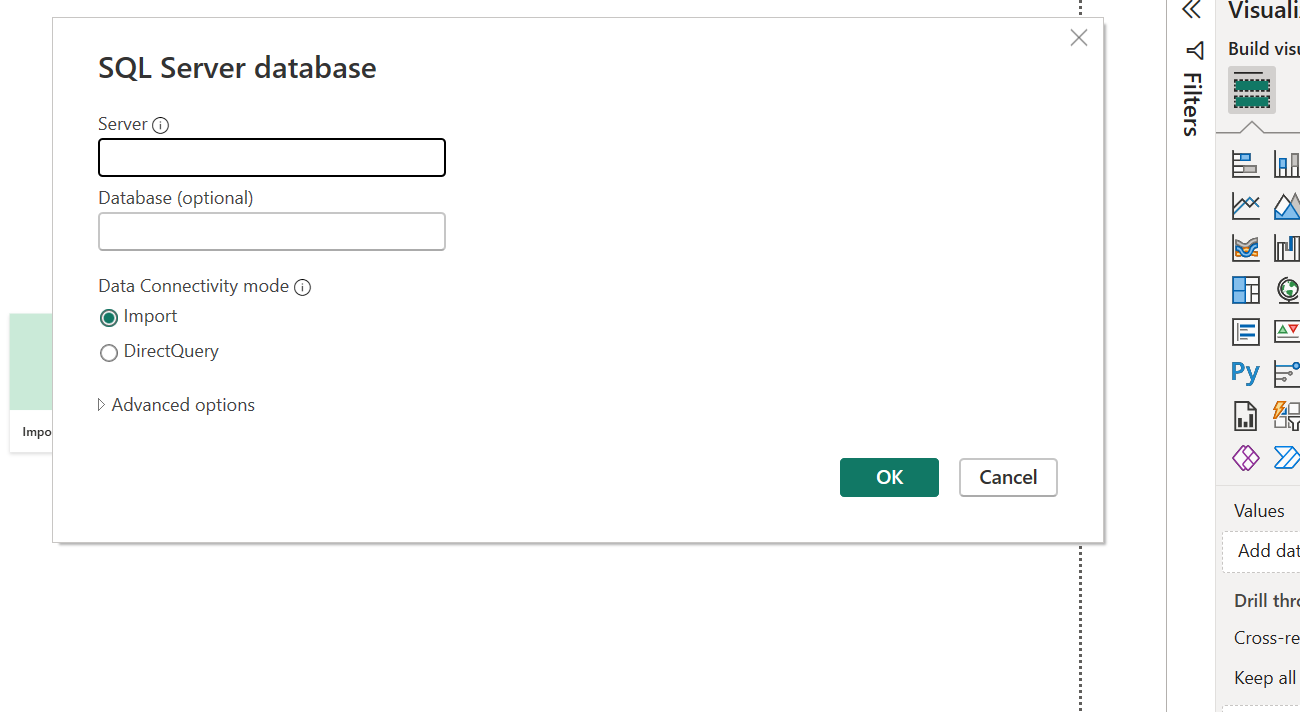Choose the line chart visual icon
1300x712 pixels.
(1245, 206)
